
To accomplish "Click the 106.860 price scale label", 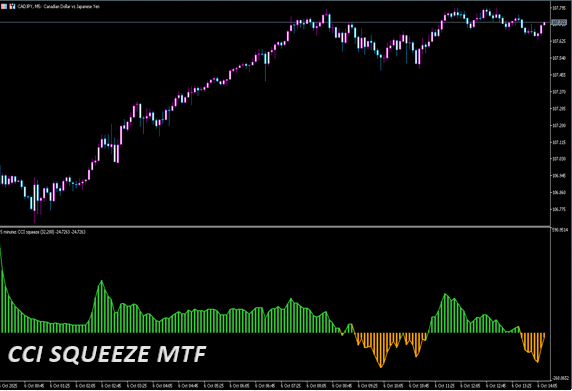I will tap(559, 193).
